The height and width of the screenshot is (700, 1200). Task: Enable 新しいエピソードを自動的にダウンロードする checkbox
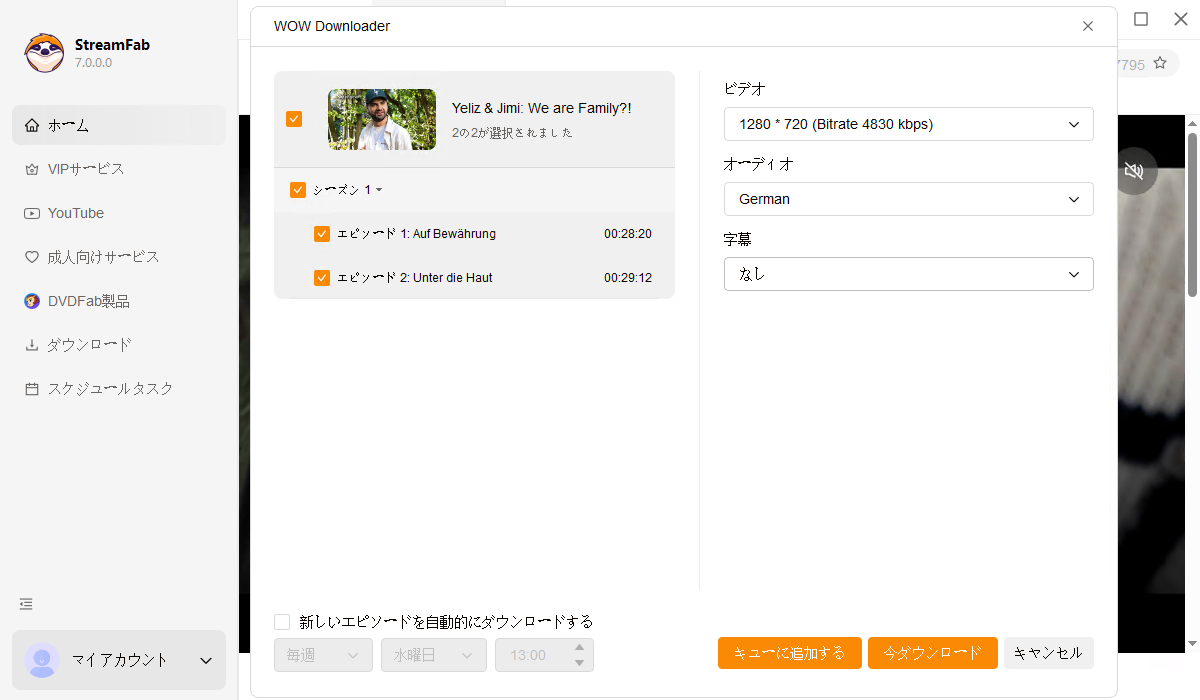click(x=282, y=622)
